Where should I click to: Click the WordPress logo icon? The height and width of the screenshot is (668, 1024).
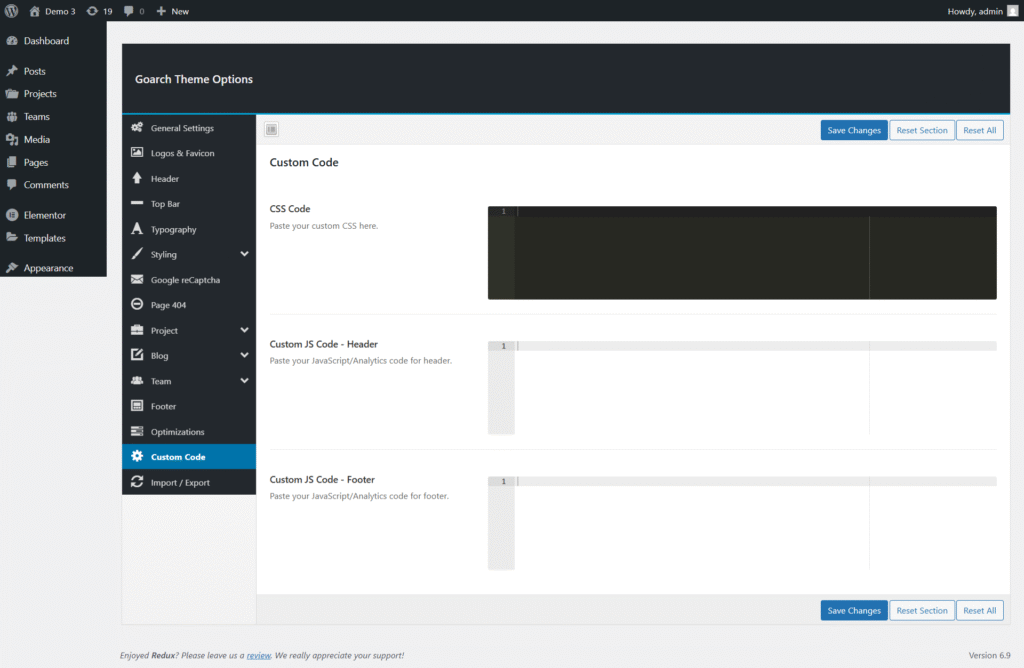(11, 11)
